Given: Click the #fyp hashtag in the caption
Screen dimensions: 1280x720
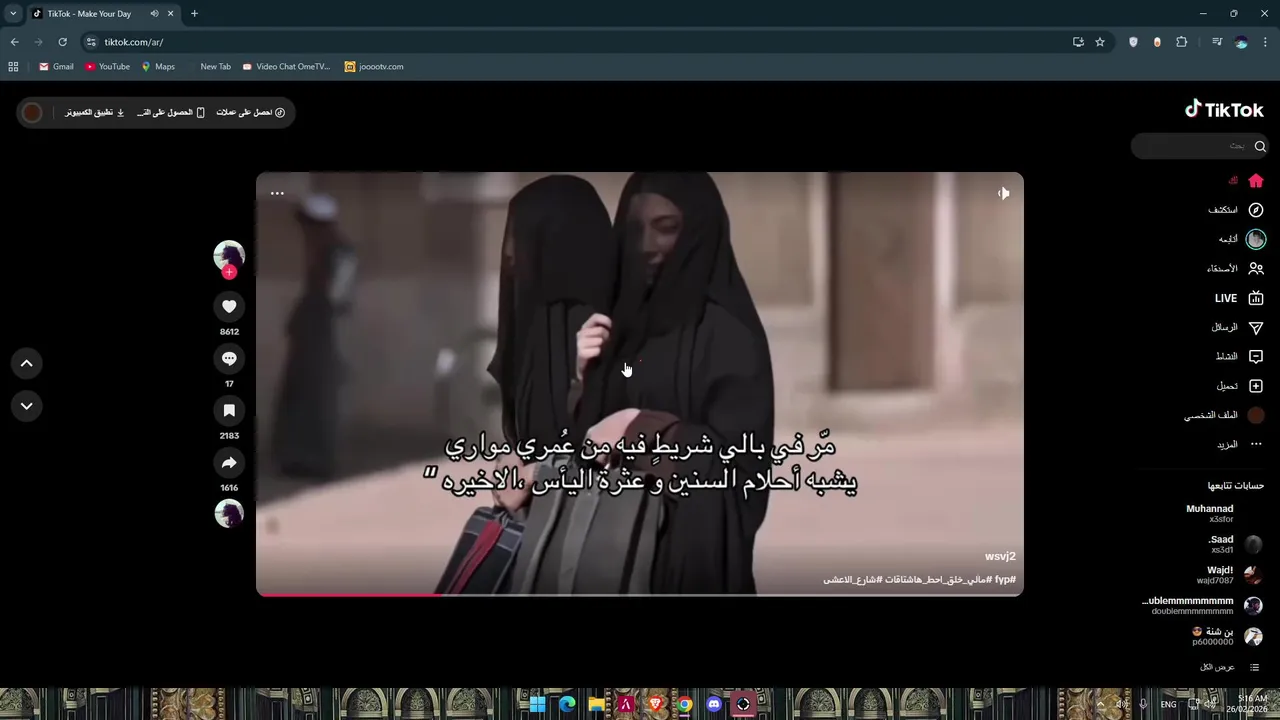Looking at the screenshot, I should [1004, 580].
